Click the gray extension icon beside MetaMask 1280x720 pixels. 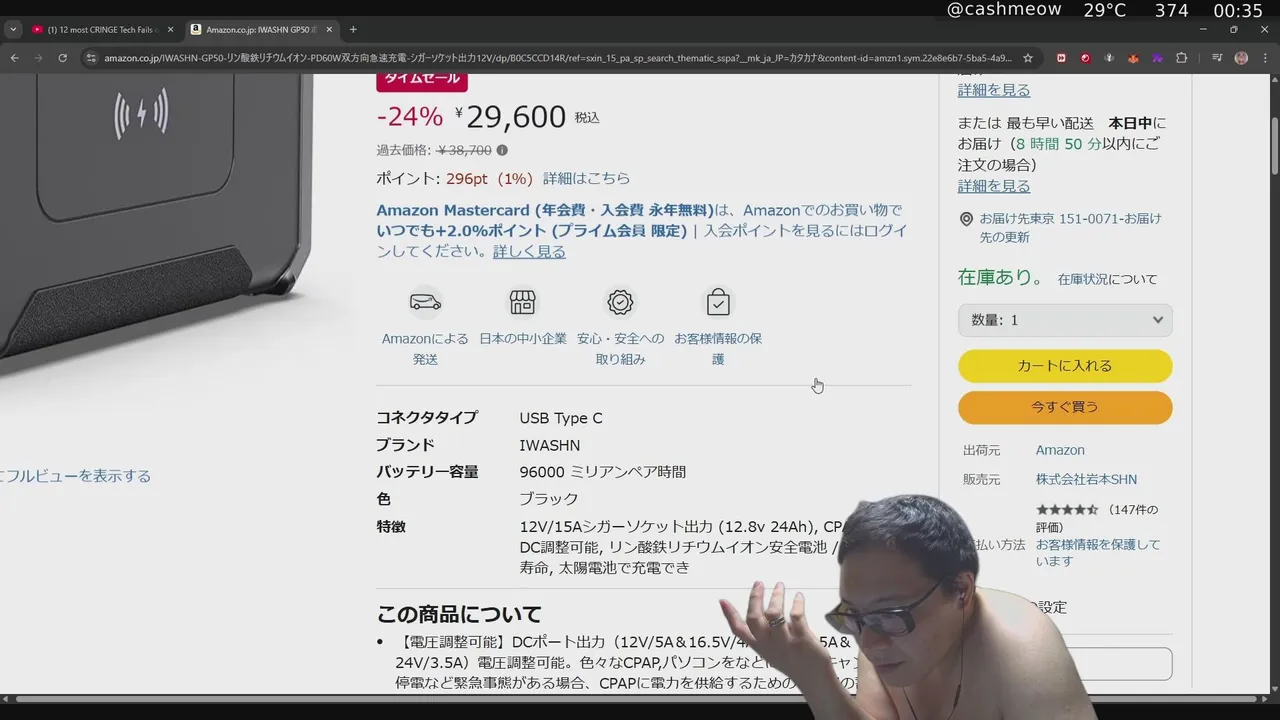pos(1109,58)
